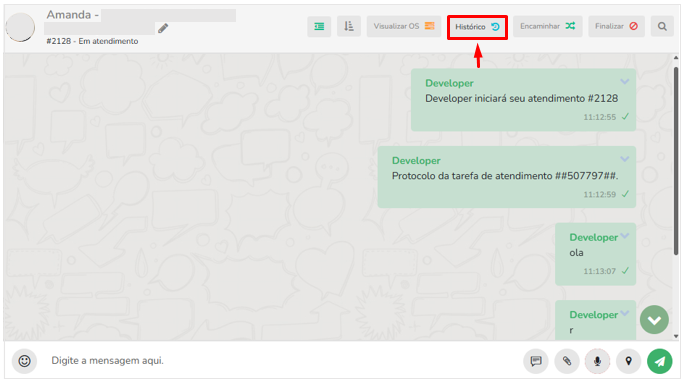Click '#2128 - Em atendimento' status text
The image size is (684, 384).
coord(92,41)
